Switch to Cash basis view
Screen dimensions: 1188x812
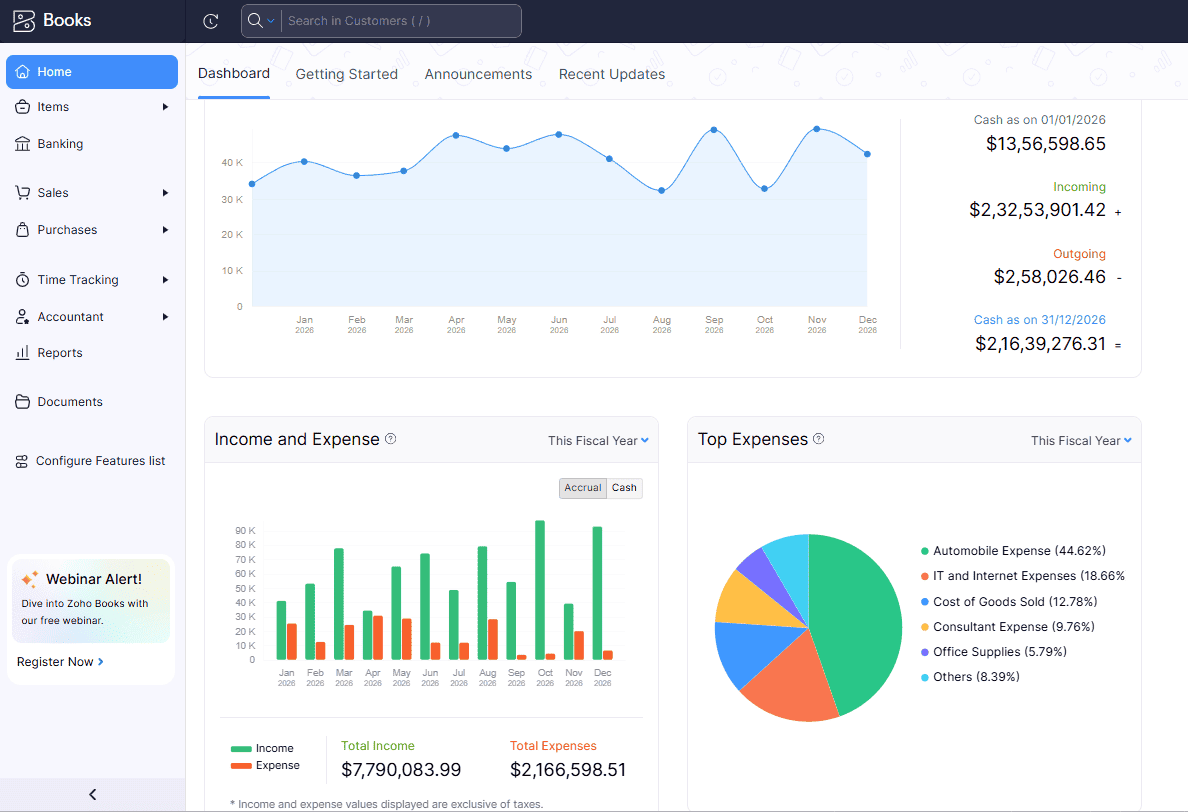point(623,487)
